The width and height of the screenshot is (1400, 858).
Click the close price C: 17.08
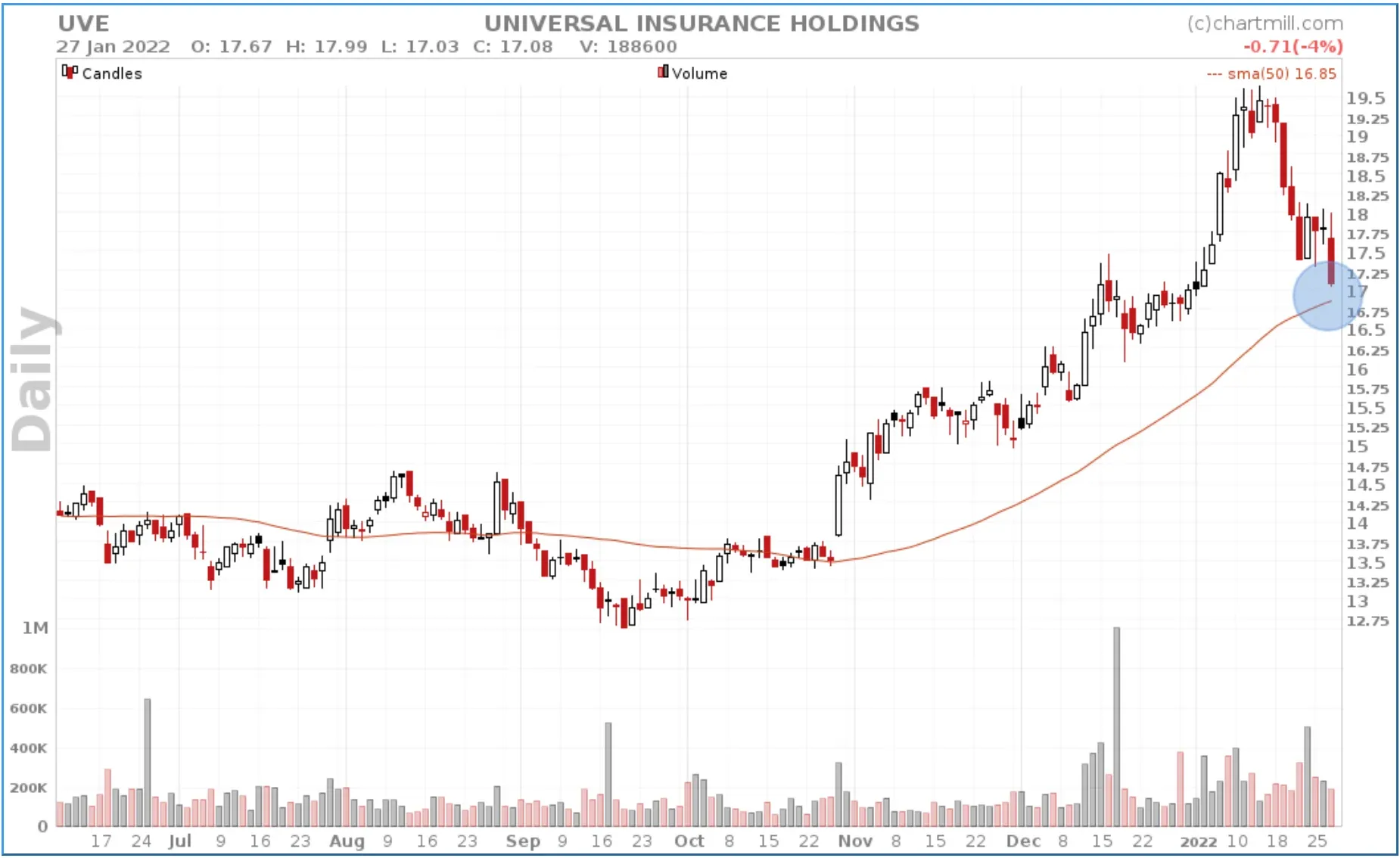512,47
